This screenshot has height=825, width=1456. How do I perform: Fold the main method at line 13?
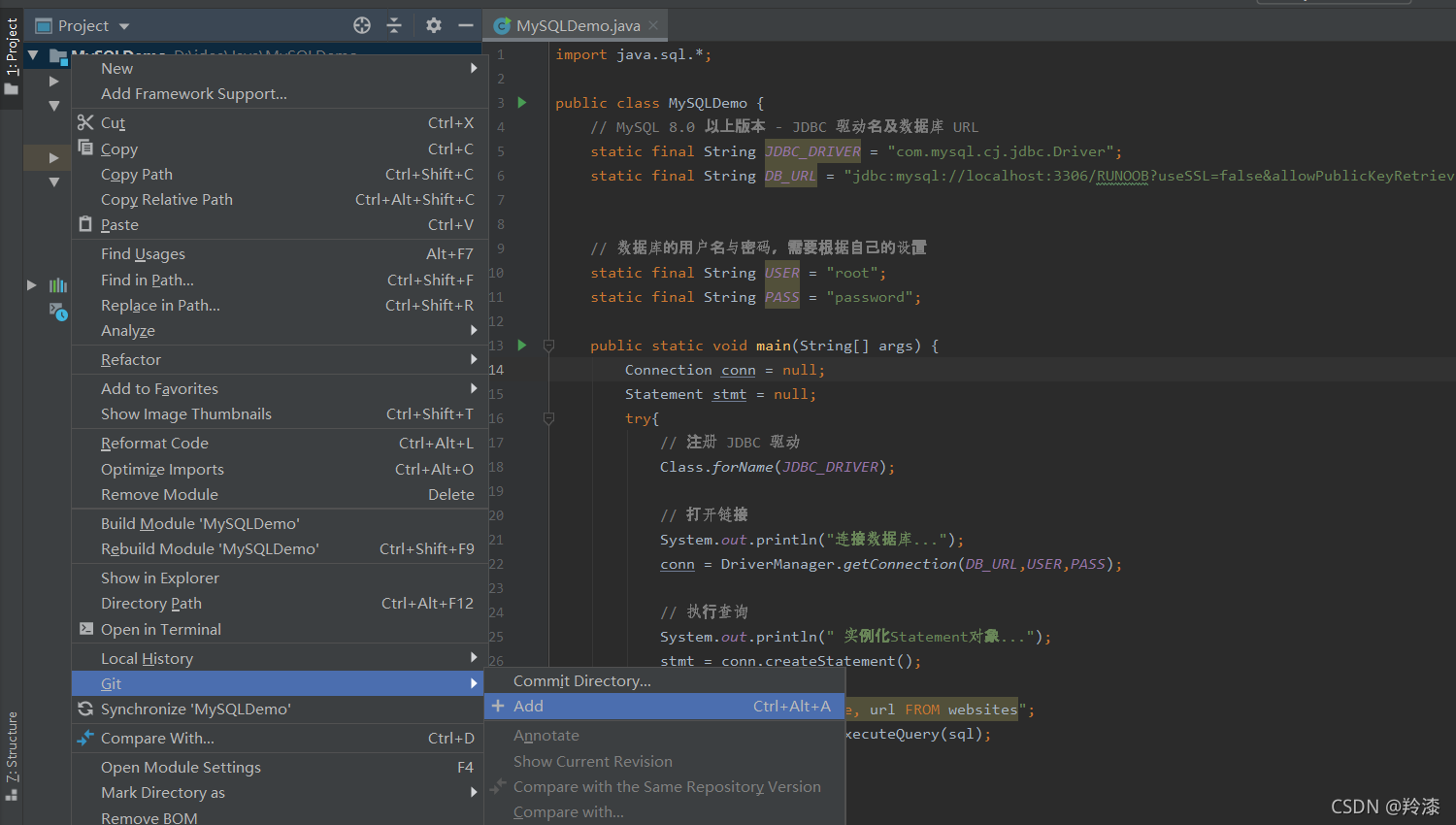(x=548, y=346)
